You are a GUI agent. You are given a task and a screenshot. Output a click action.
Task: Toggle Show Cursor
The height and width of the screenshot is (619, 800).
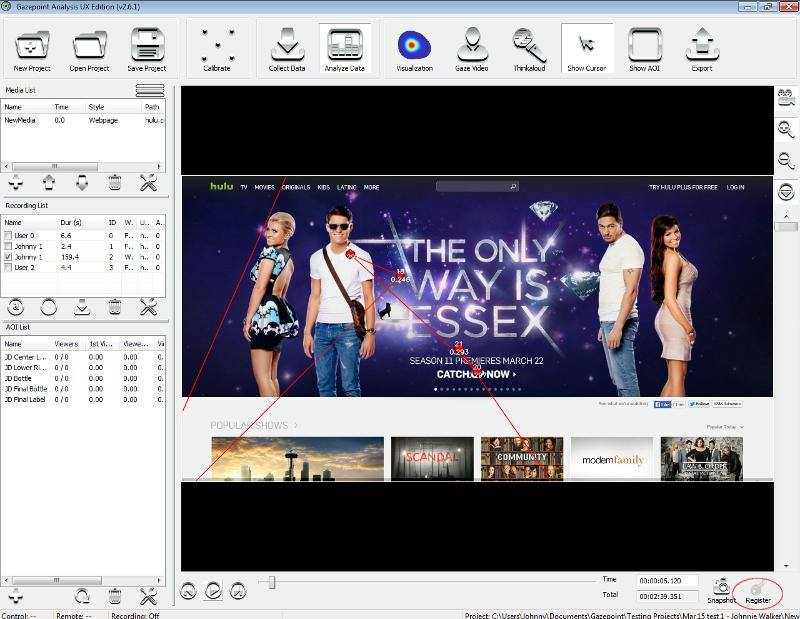click(587, 50)
